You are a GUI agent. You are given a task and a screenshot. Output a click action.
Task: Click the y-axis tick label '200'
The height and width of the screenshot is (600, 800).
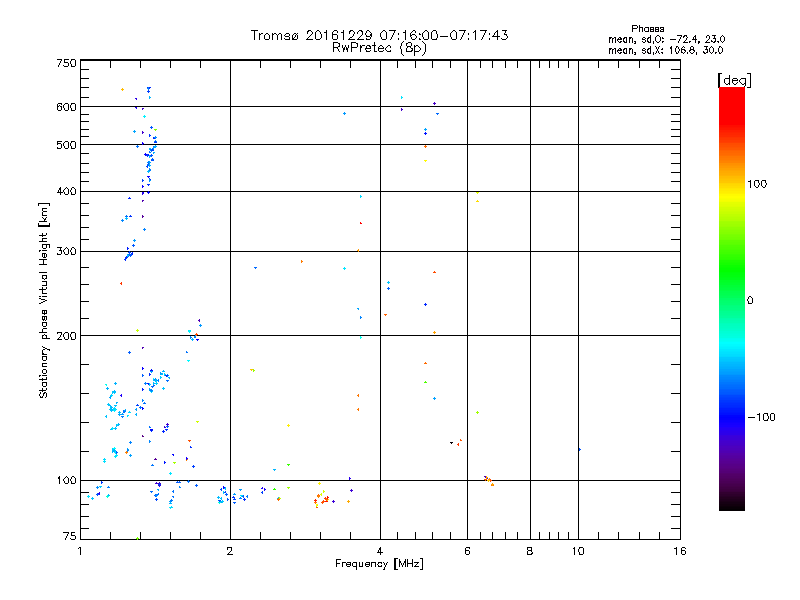pos(67,336)
